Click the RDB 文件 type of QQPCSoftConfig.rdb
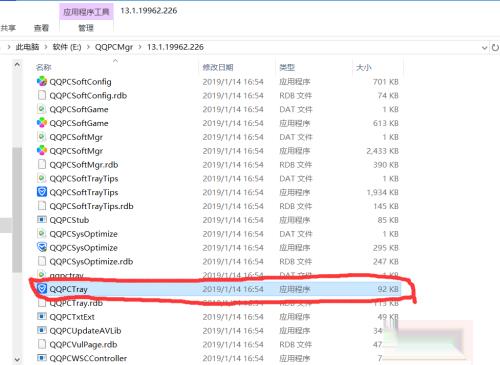 [296, 96]
